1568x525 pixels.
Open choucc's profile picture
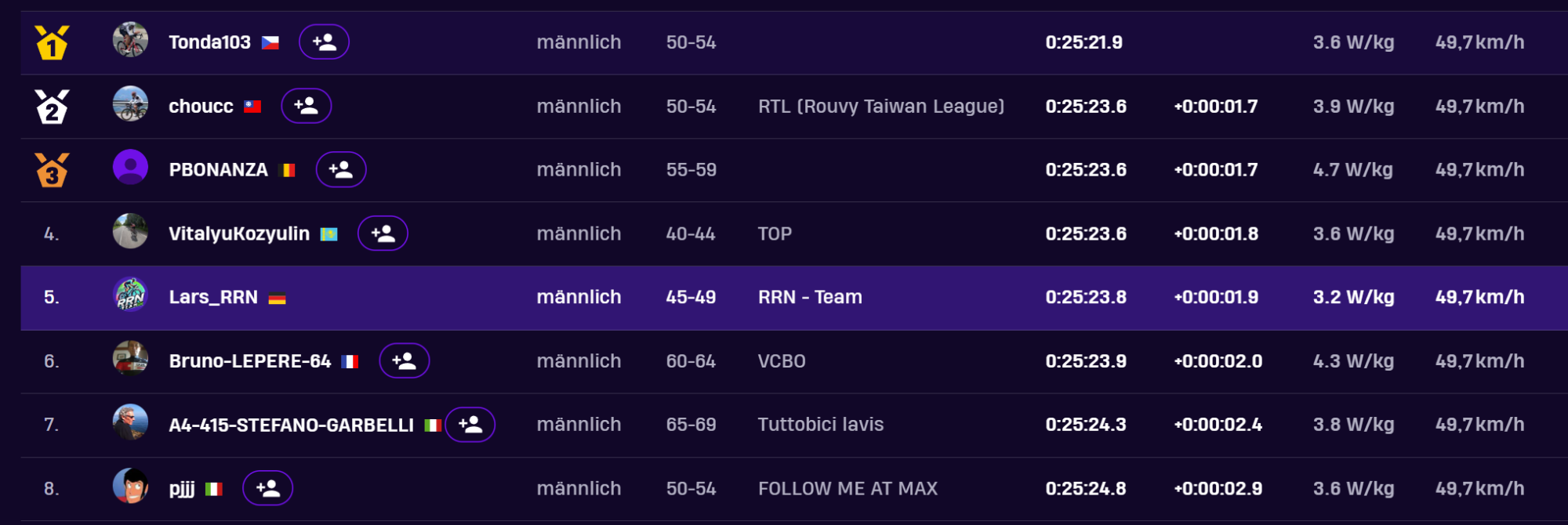(130, 103)
